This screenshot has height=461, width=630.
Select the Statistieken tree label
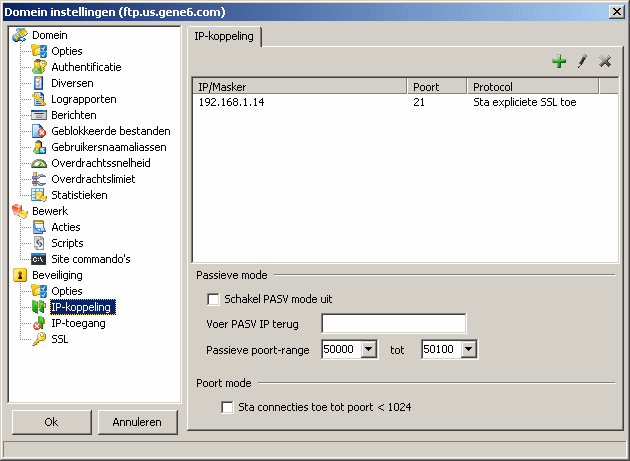coord(80,195)
